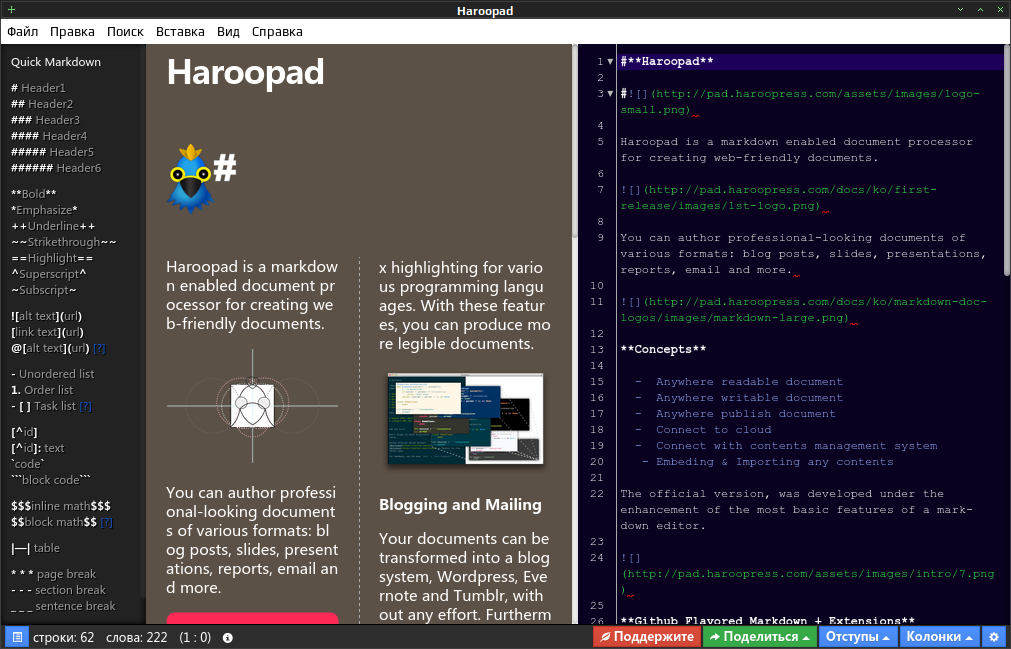Open the settings gear in status bar

point(994,637)
